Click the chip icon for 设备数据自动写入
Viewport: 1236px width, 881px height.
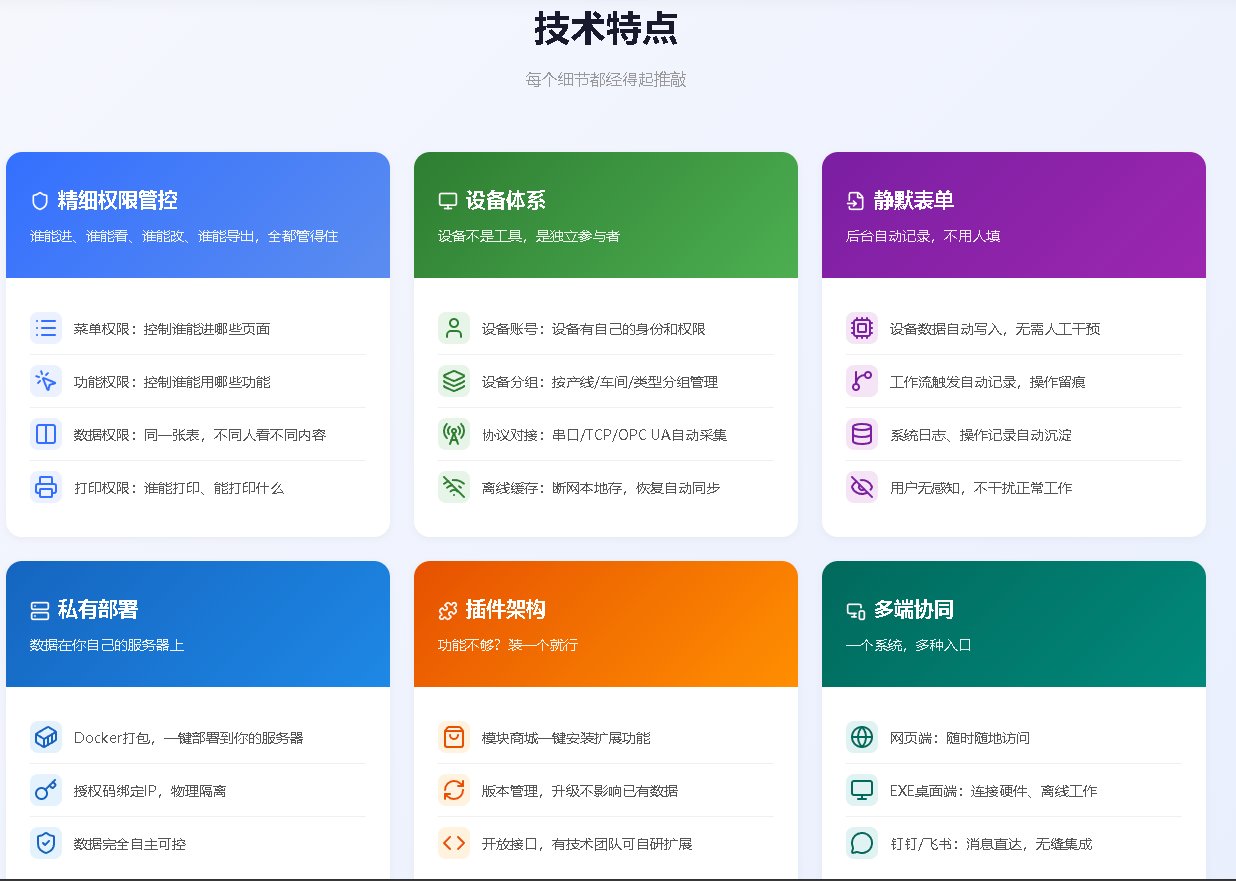point(862,328)
